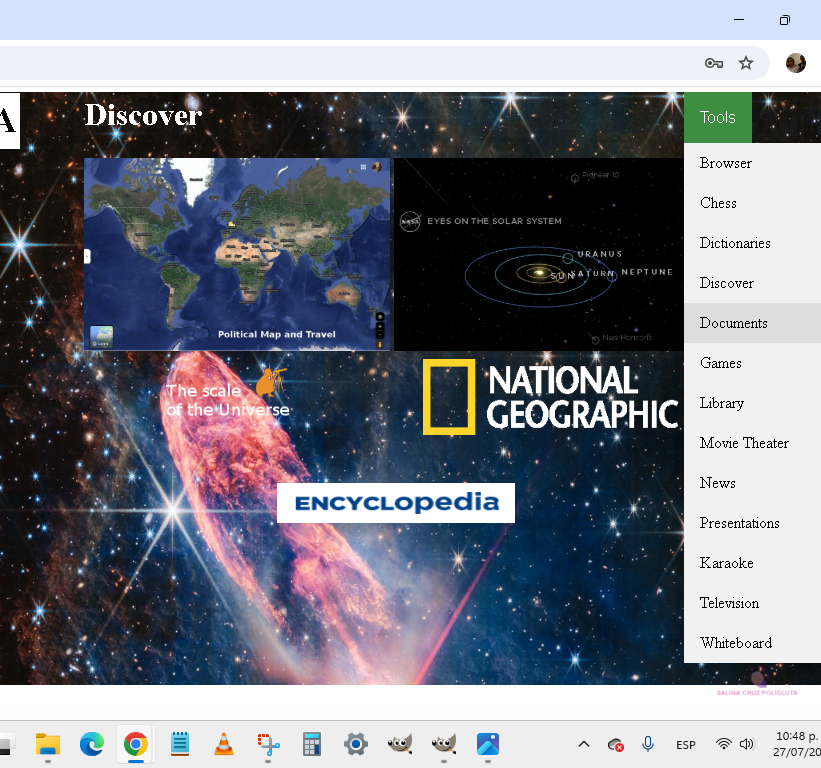Click the ENCYCLOPEDIA banner
The image size is (821, 768).
point(396,503)
